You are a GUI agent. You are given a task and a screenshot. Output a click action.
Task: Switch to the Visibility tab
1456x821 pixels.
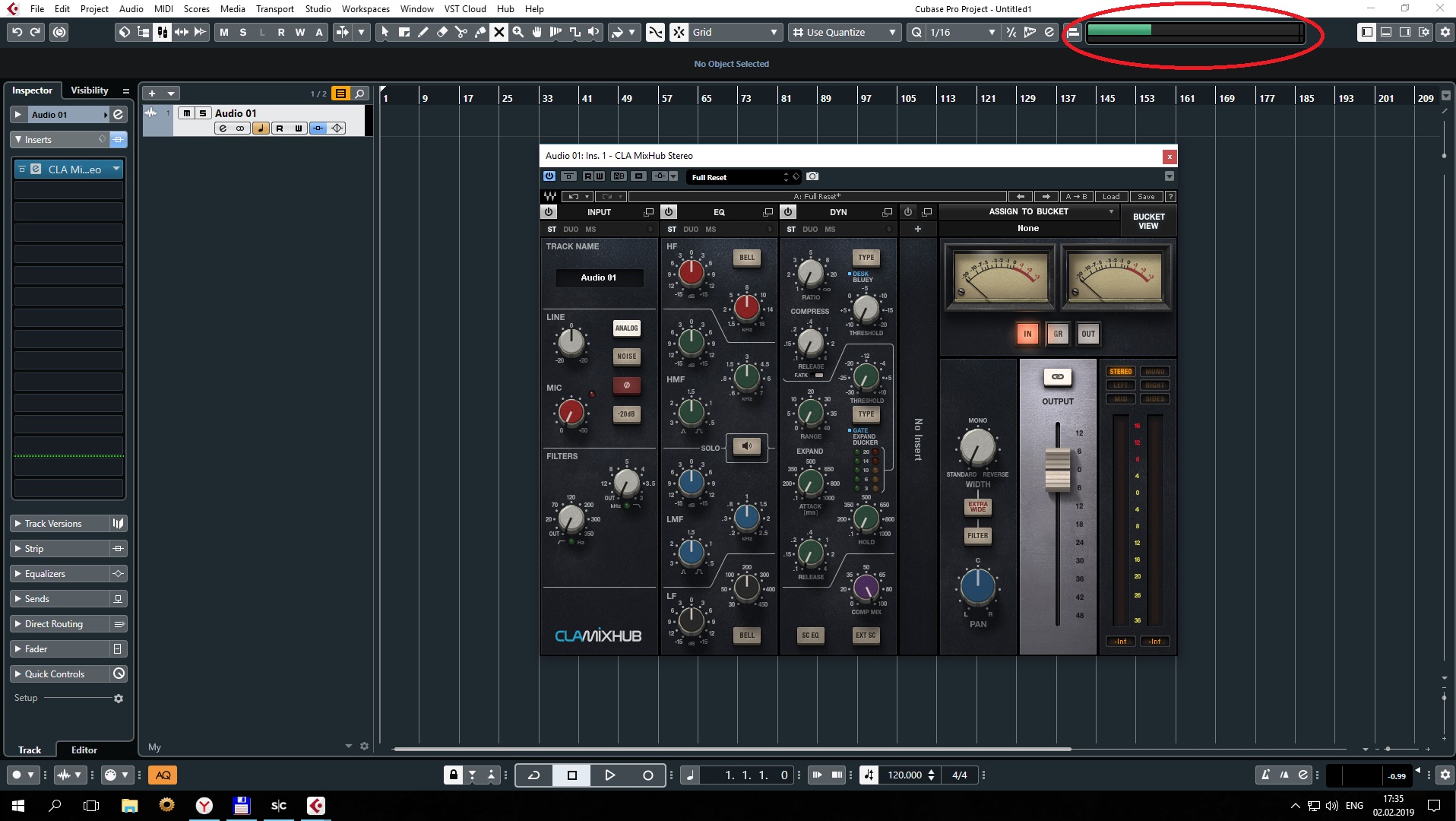[x=89, y=90]
